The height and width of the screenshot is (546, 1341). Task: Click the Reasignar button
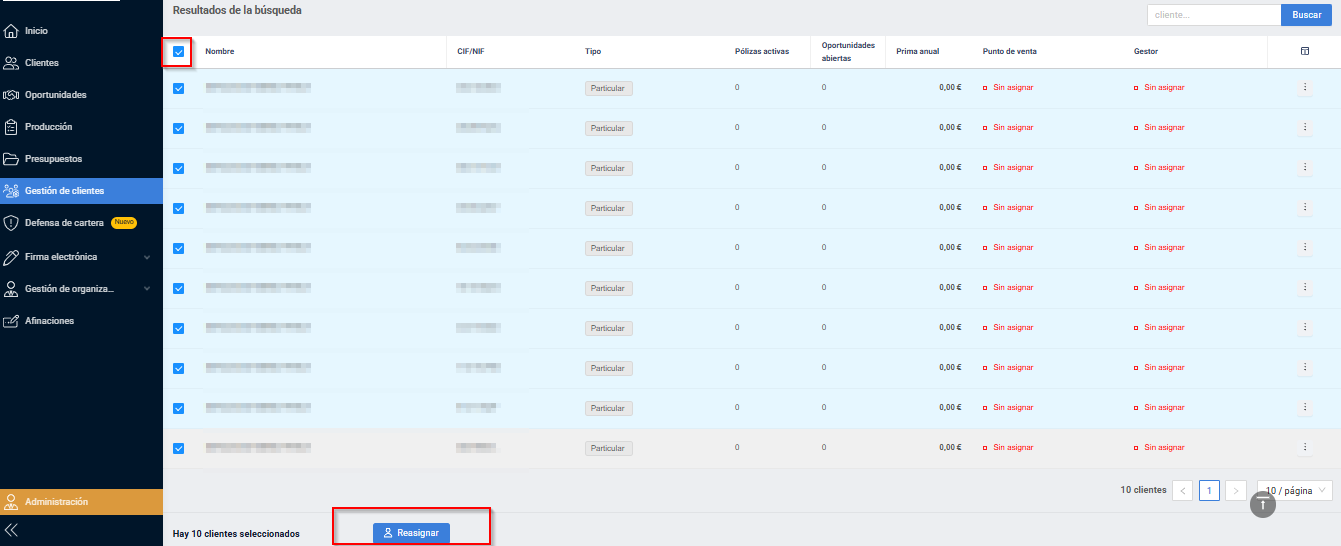pos(412,533)
